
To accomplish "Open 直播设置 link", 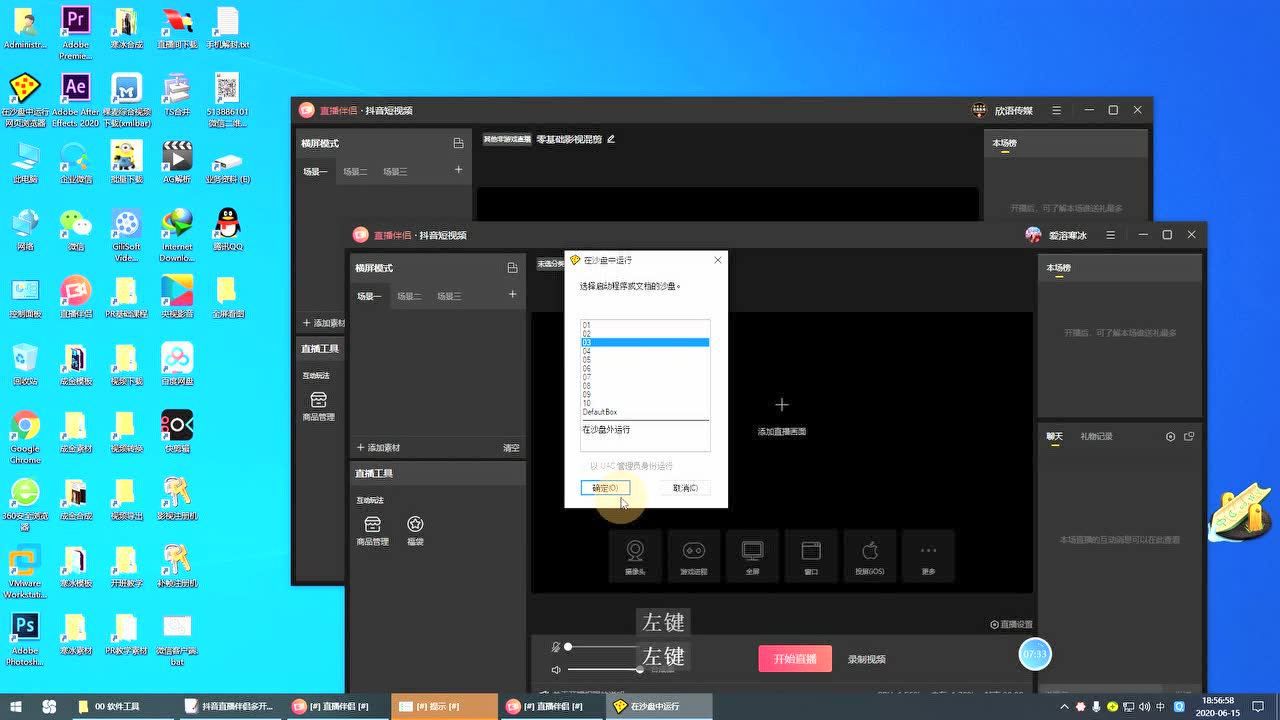I will click(x=1011, y=624).
